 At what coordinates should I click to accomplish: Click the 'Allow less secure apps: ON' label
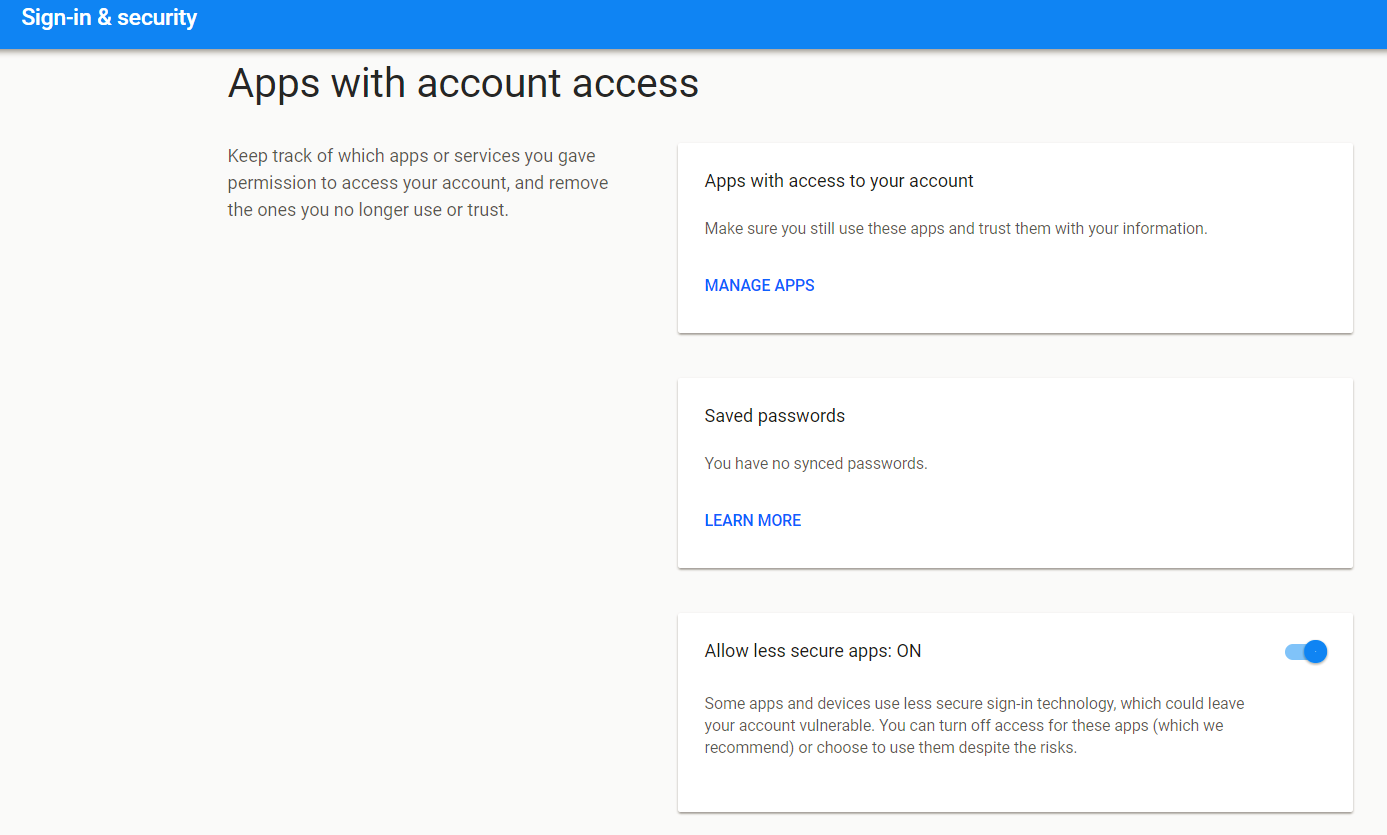pyautogui.click(x=813, y=651)
